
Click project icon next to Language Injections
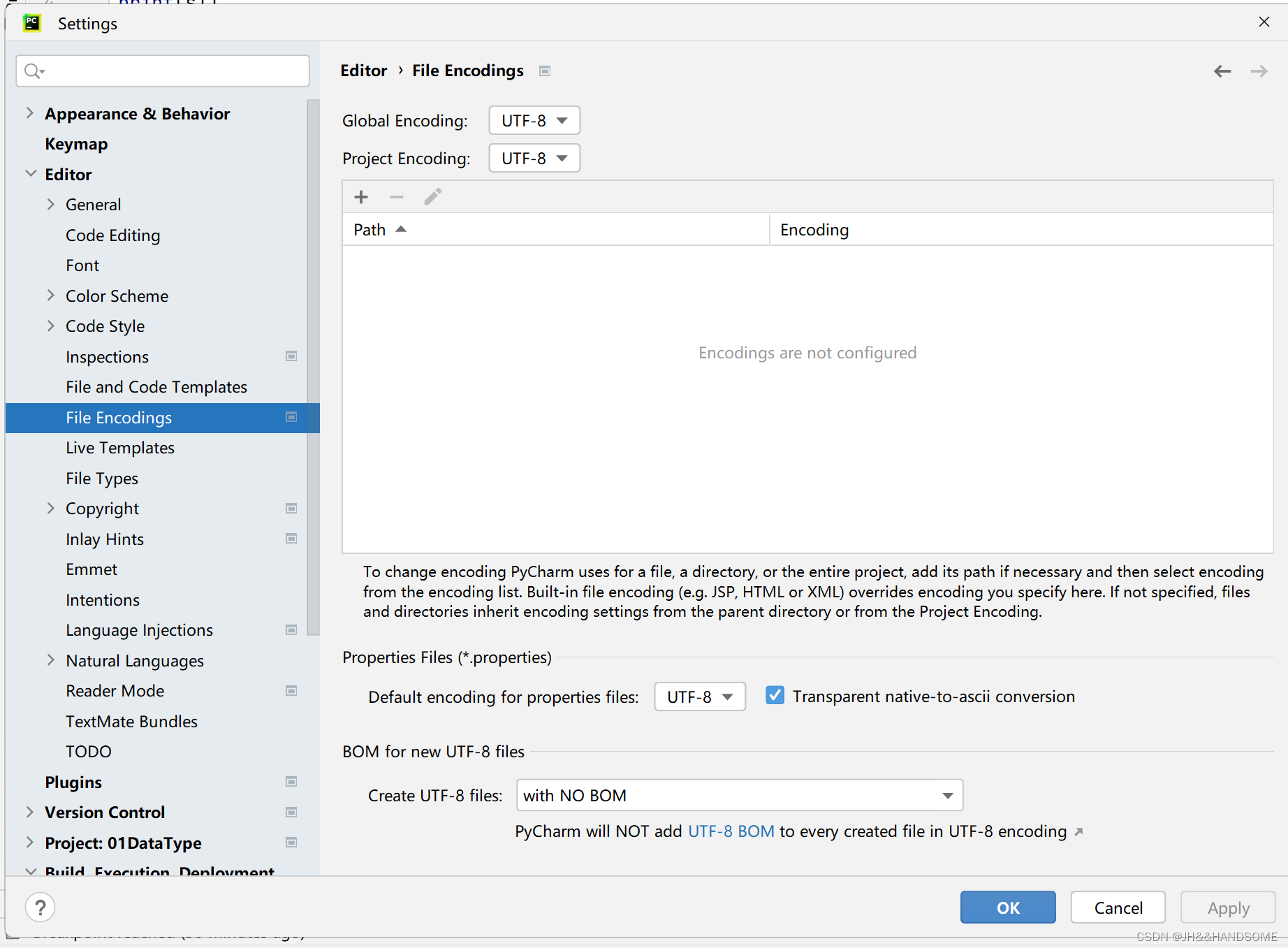click(x=291, y=630)
